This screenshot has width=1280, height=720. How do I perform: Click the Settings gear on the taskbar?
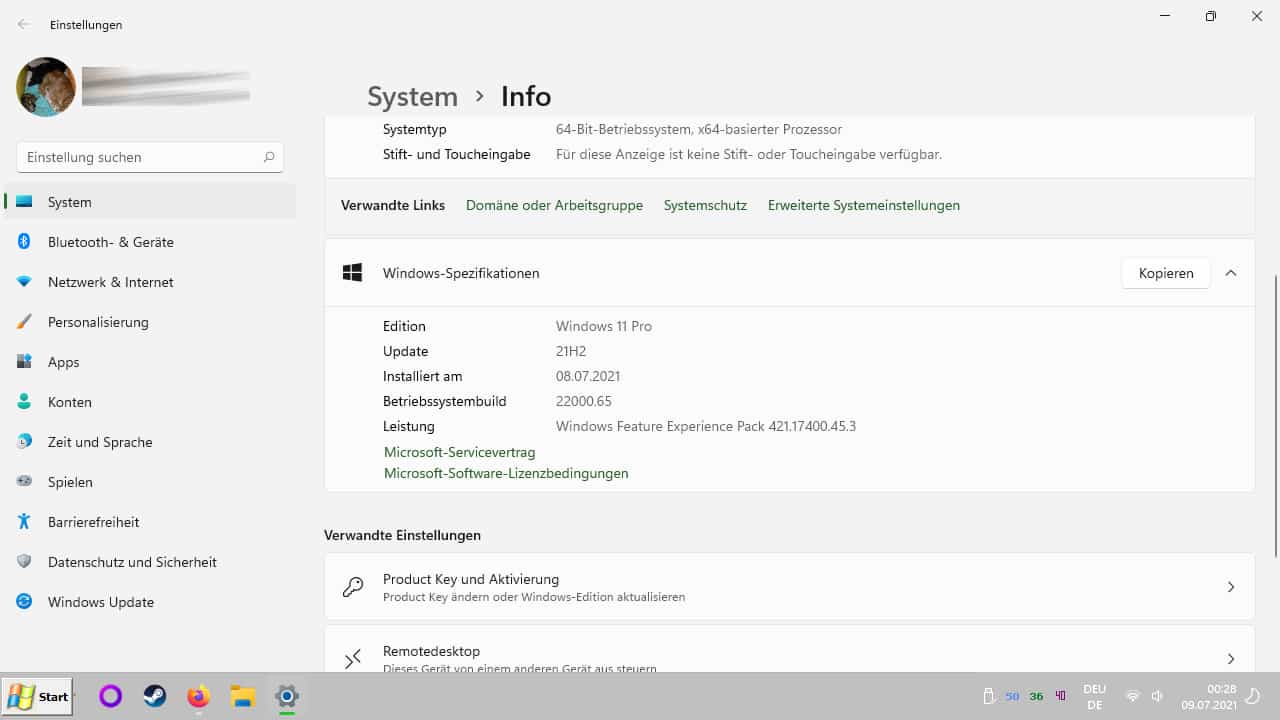(287, 696)
